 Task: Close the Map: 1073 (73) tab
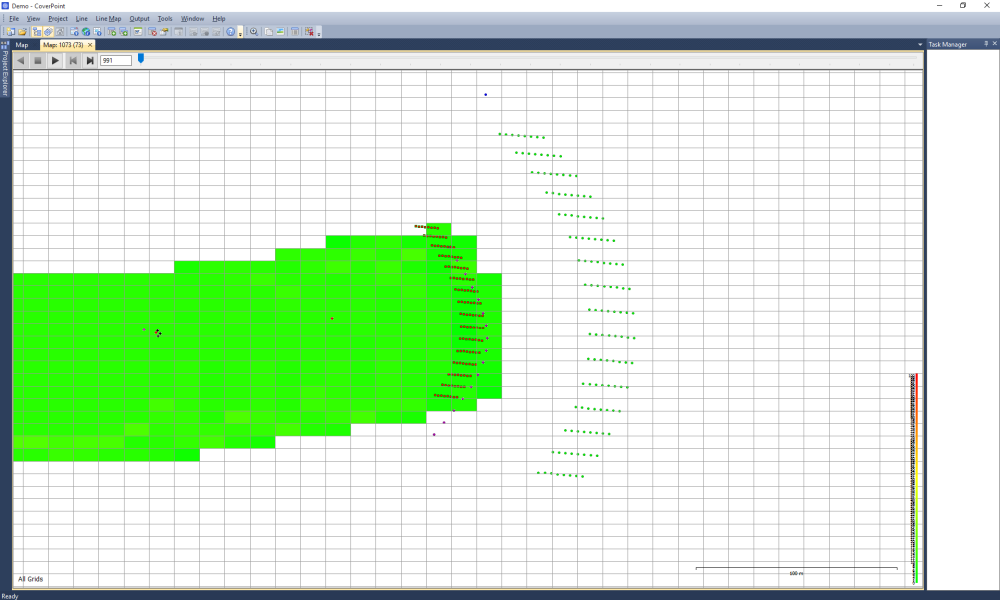pyautogui.click(x=90, y=45)
